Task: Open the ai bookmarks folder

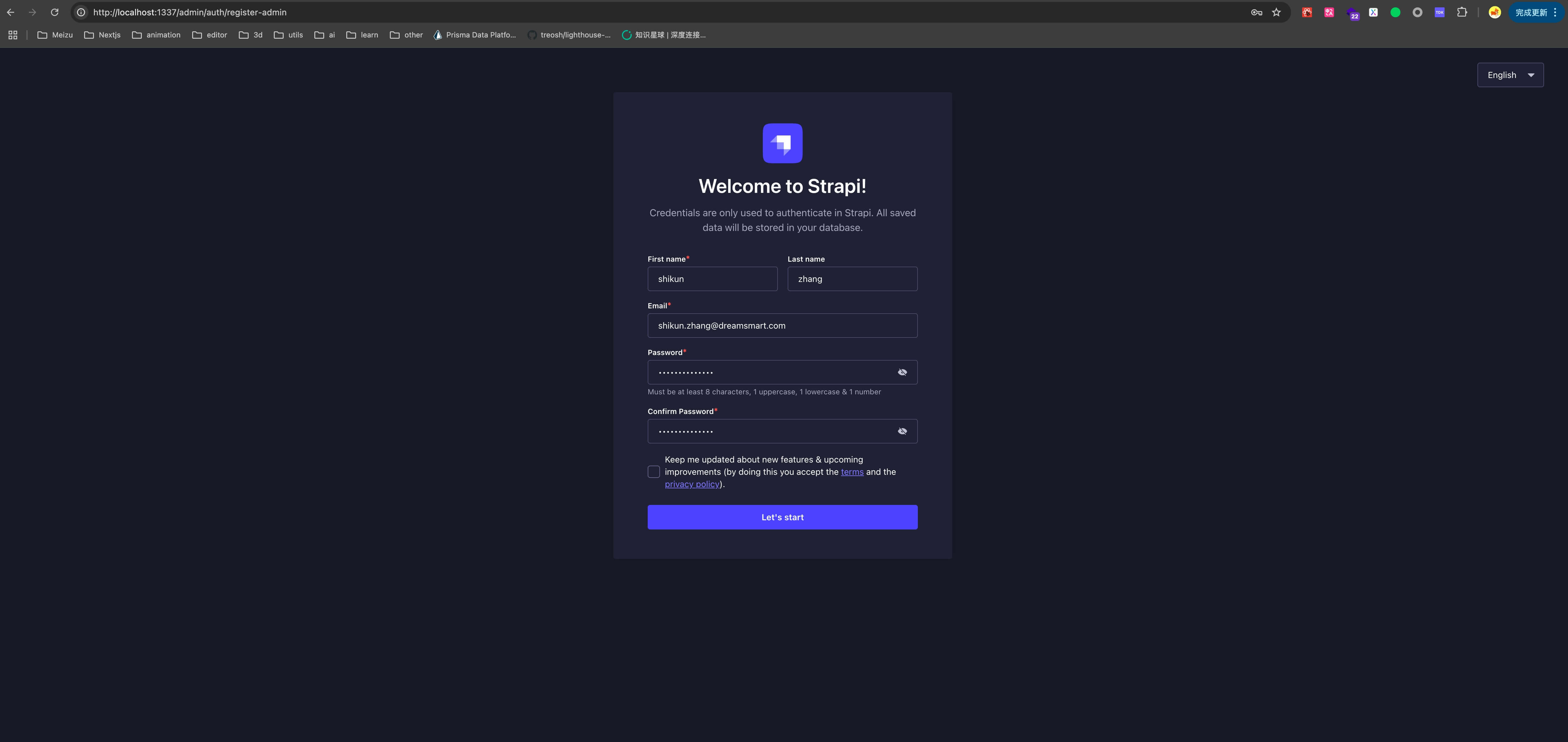Action: pyautogui.click(x=324, y=35)
